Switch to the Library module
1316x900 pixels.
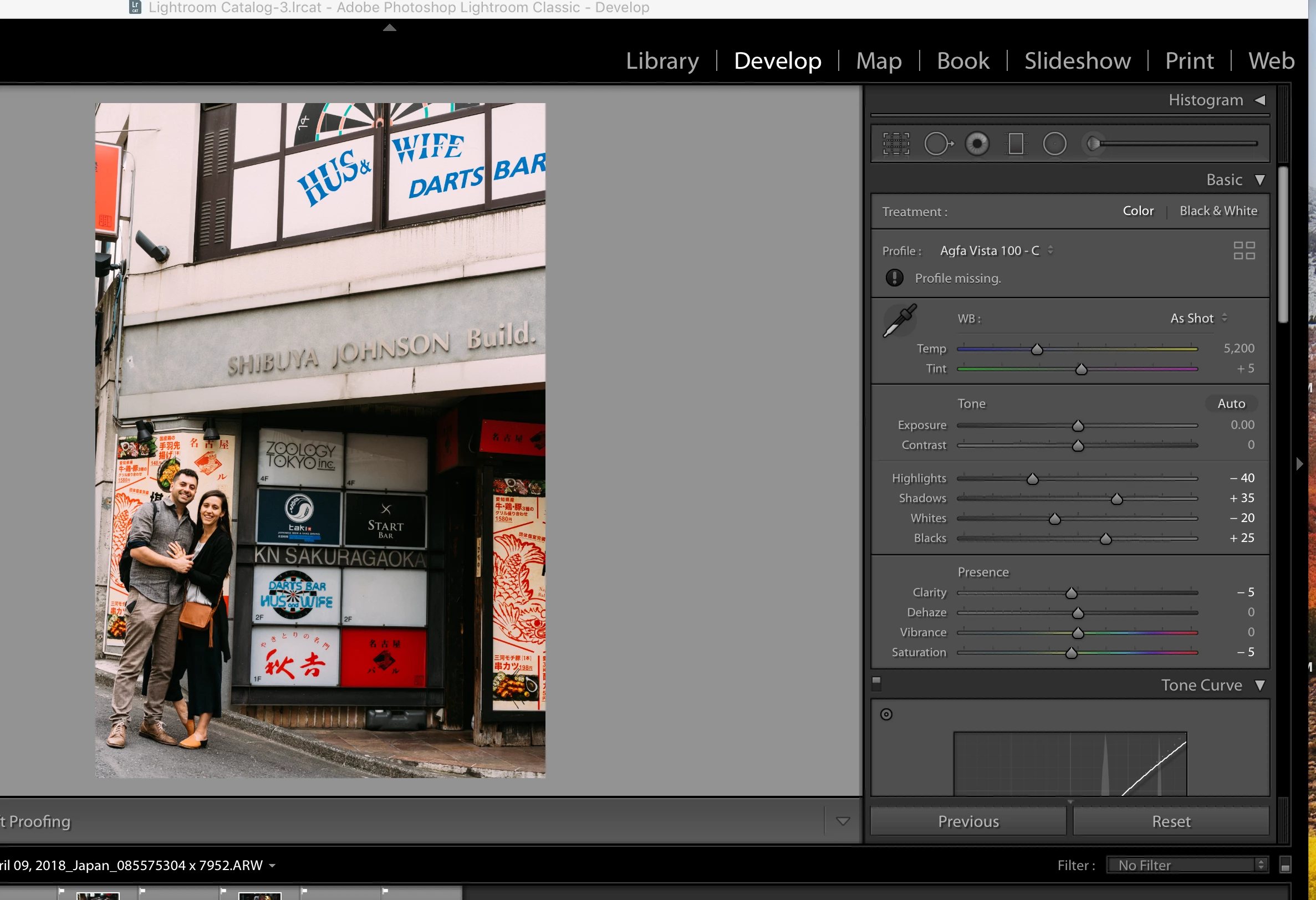(662, 60)
